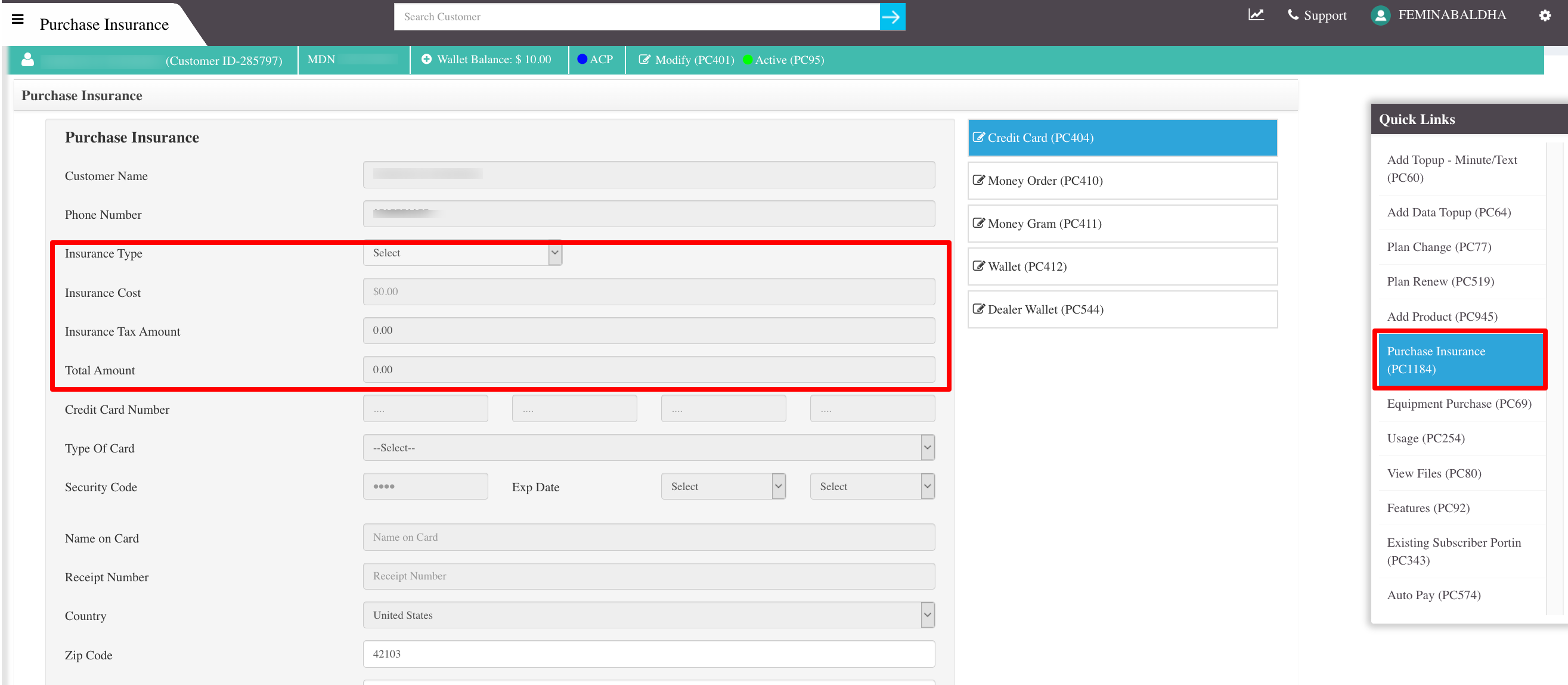Open Equipment Purchase (PC69) quick link
This screenshot has width=1568, height=685.
[1458, 404]
